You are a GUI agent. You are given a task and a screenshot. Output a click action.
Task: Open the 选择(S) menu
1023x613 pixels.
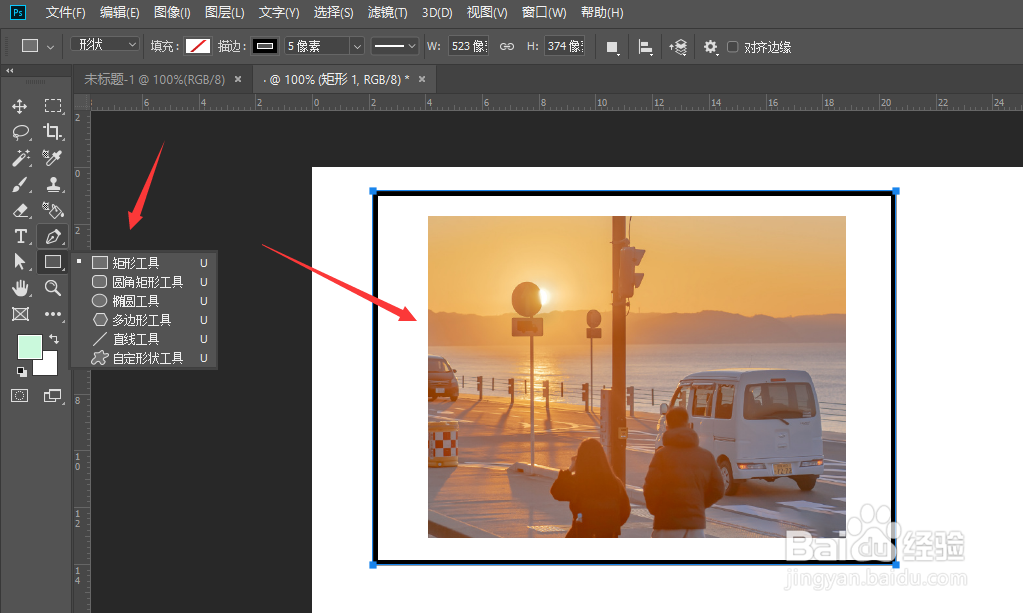coord(333,12)
